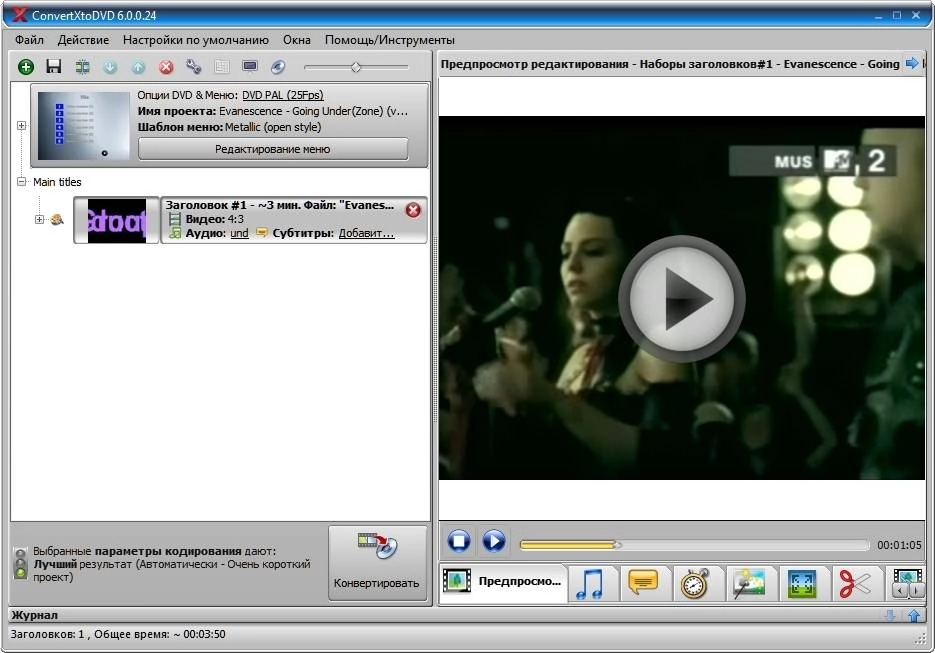935x653 pixels.
Task: Stop the preview playback
Action: click(x=459, y=541)
